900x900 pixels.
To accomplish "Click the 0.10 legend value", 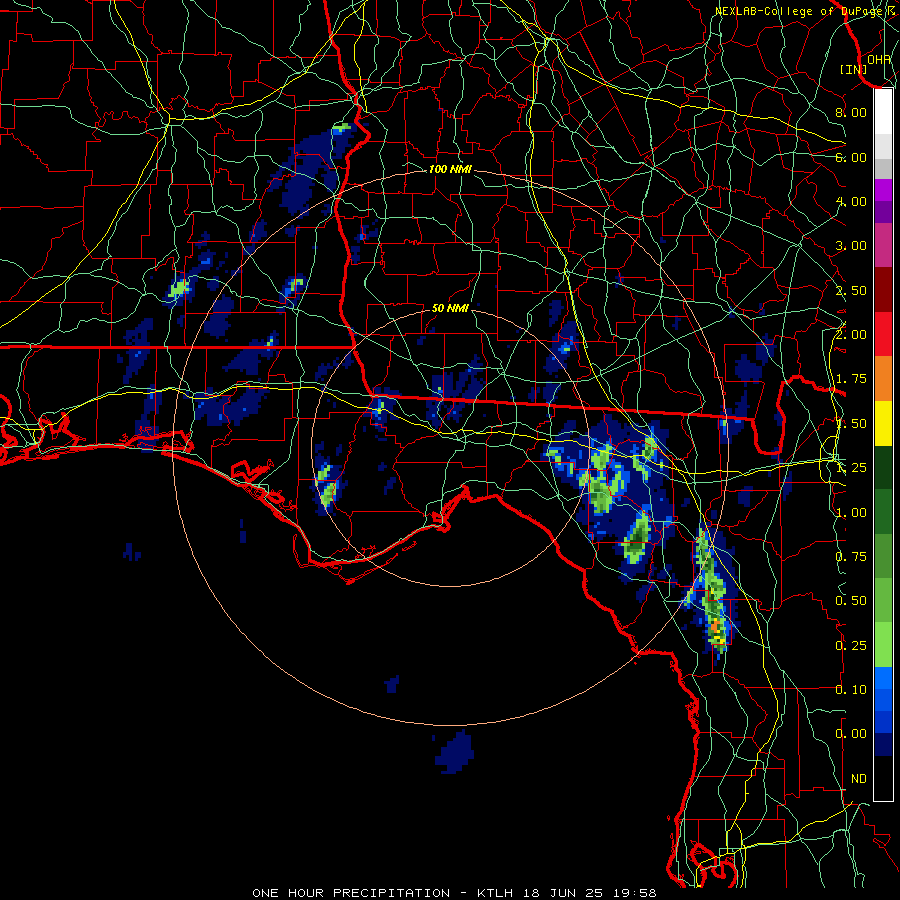I will (x=851, y=690).
